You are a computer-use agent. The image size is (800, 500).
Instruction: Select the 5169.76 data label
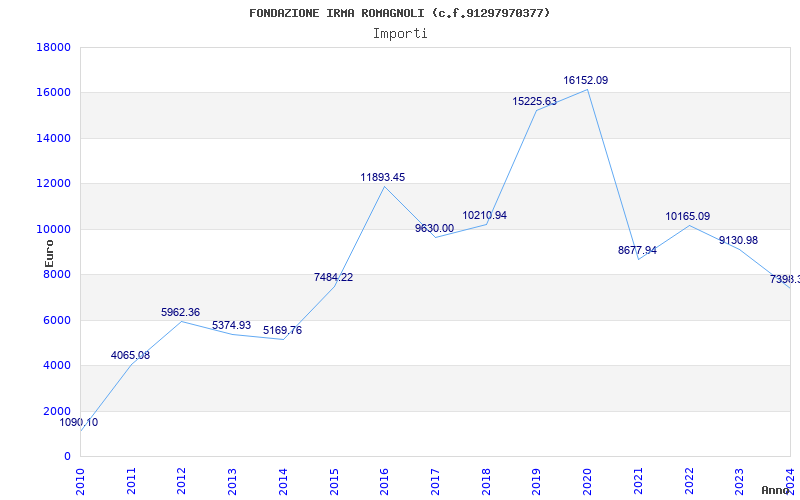pos(282,330)
